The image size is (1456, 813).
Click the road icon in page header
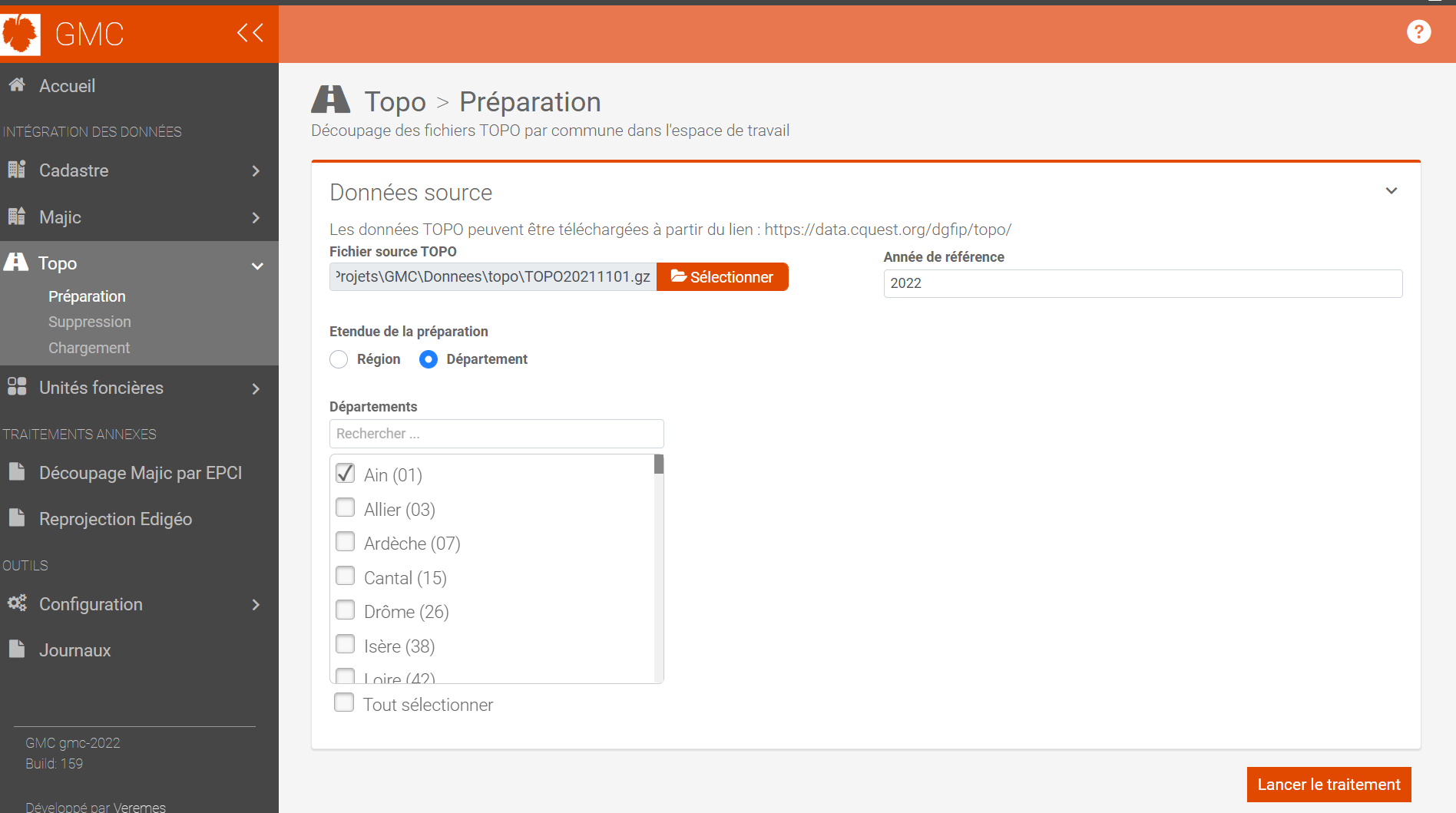coord(331,100)
